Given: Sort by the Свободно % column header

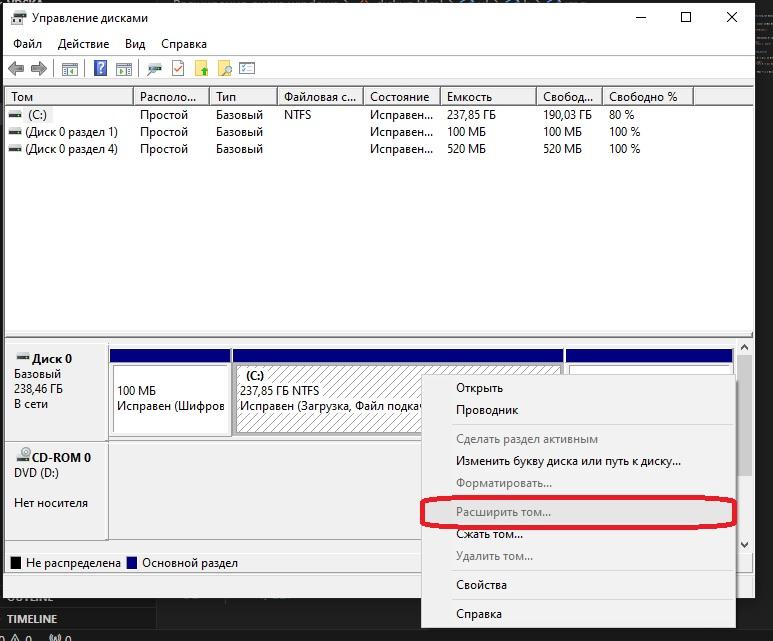Looking at the screenshot, I should (x=648, y=97).
